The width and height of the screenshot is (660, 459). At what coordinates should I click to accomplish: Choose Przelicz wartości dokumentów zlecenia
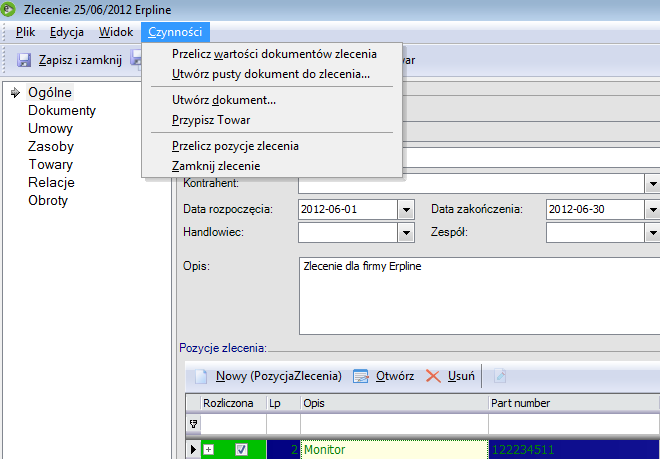272,54
